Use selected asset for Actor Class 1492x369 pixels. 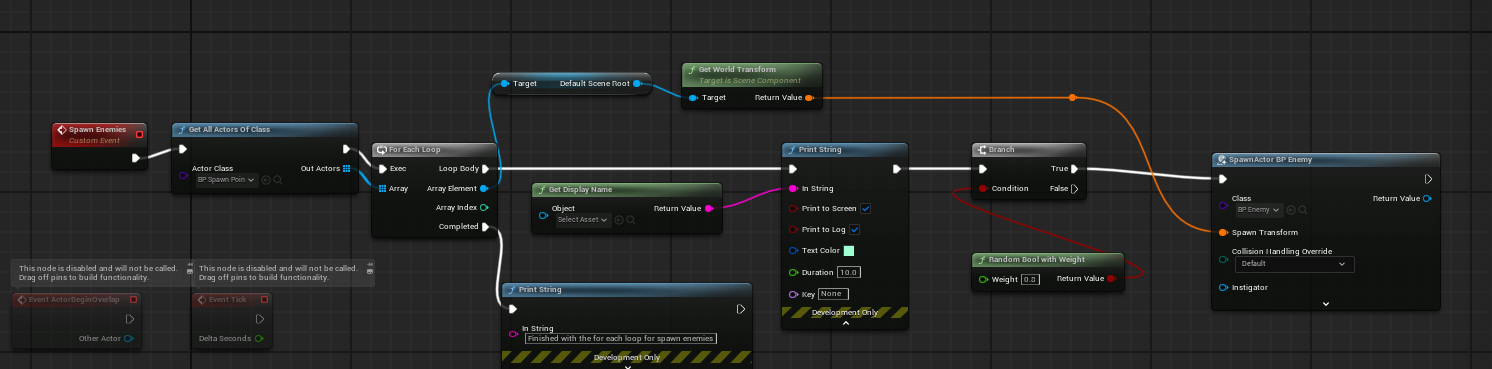tap(266, 179)
